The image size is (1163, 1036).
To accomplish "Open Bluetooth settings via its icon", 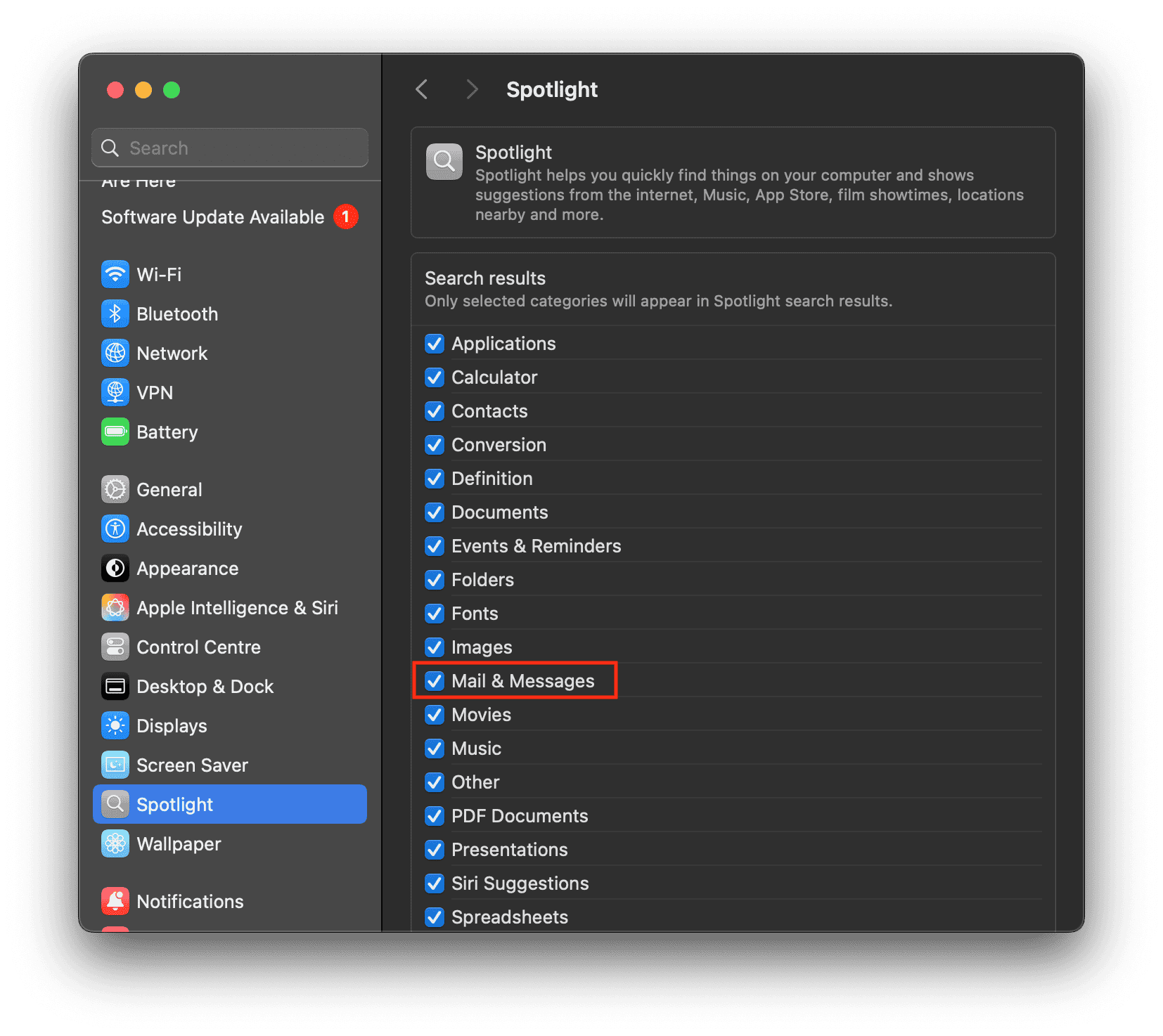I will 115,313.
